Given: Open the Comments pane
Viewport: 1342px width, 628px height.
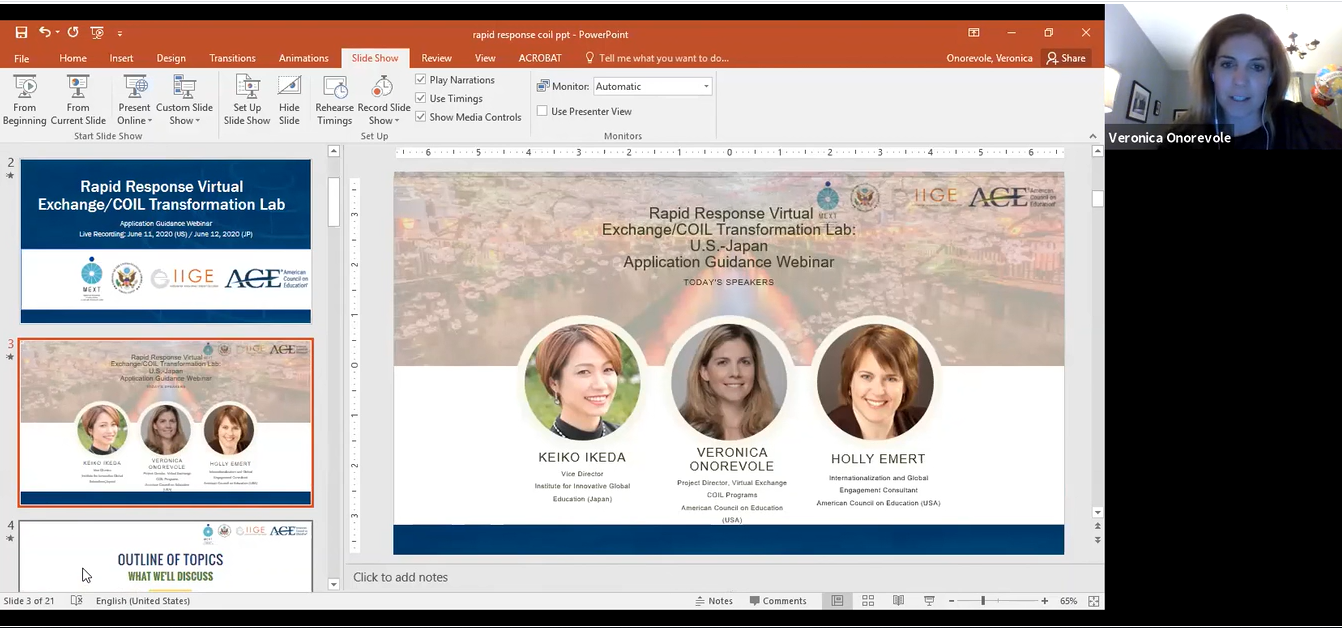Looking at the screenshot, I should (x=776, y=601).
